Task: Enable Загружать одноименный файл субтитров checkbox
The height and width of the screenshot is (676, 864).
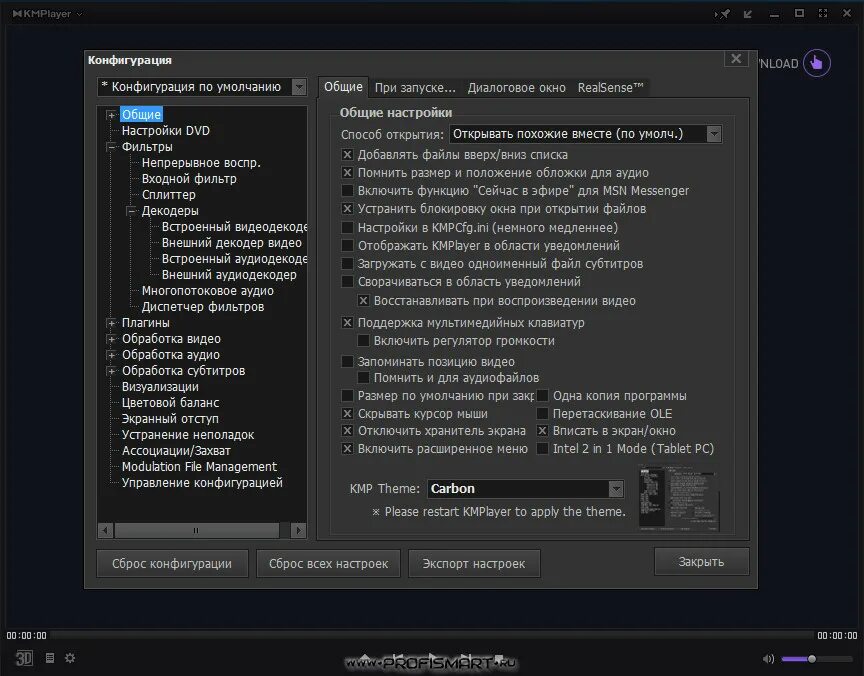Action: [347, 264]
